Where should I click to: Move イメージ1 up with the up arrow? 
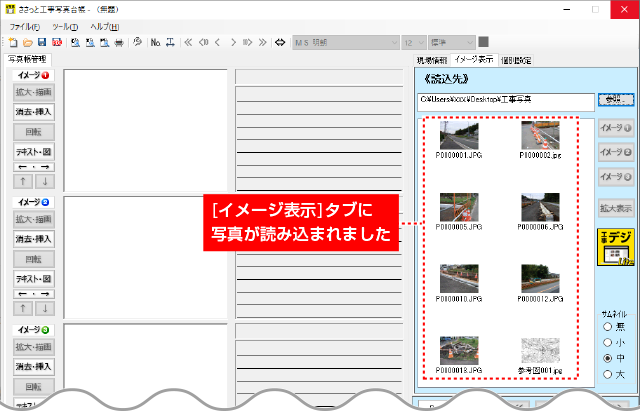[x=23, y=181]
